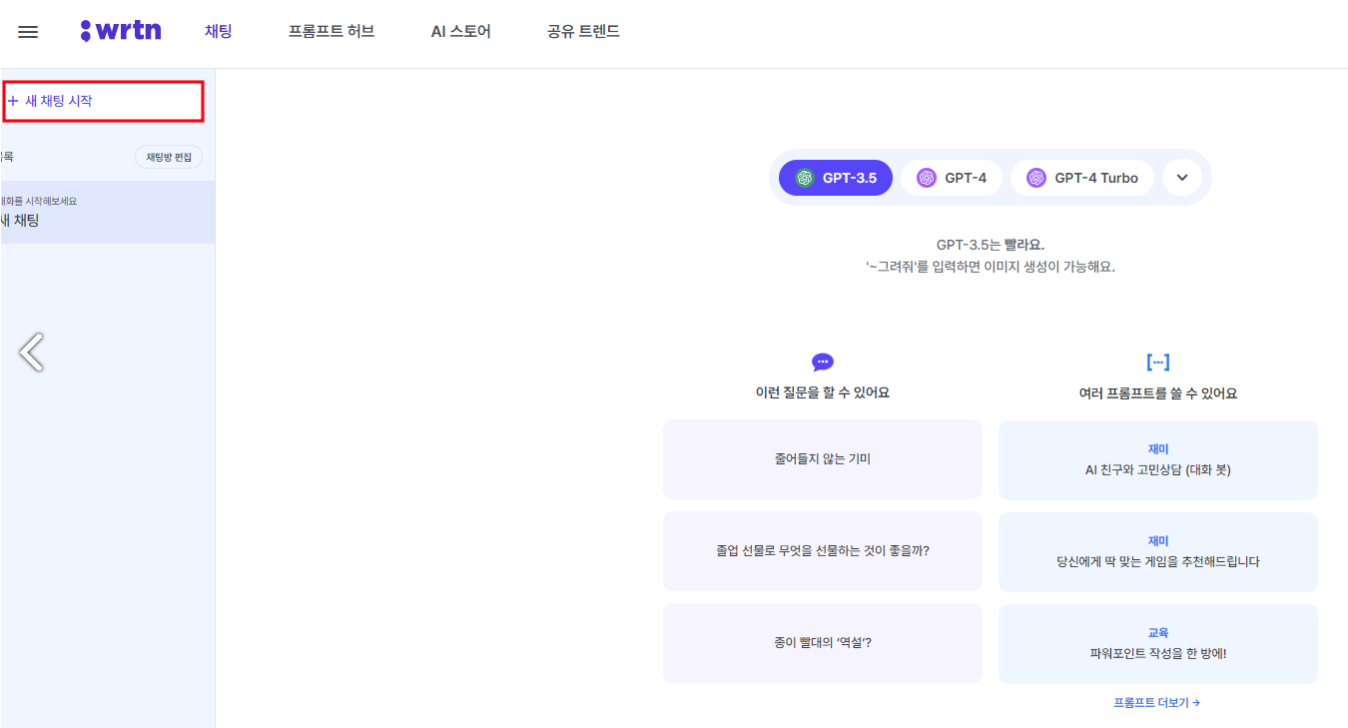Image resolution: width=1348 pixels, height=728 pixels.
Task: Open the 프롬프트 허브 tab
Action: (331, 31)
